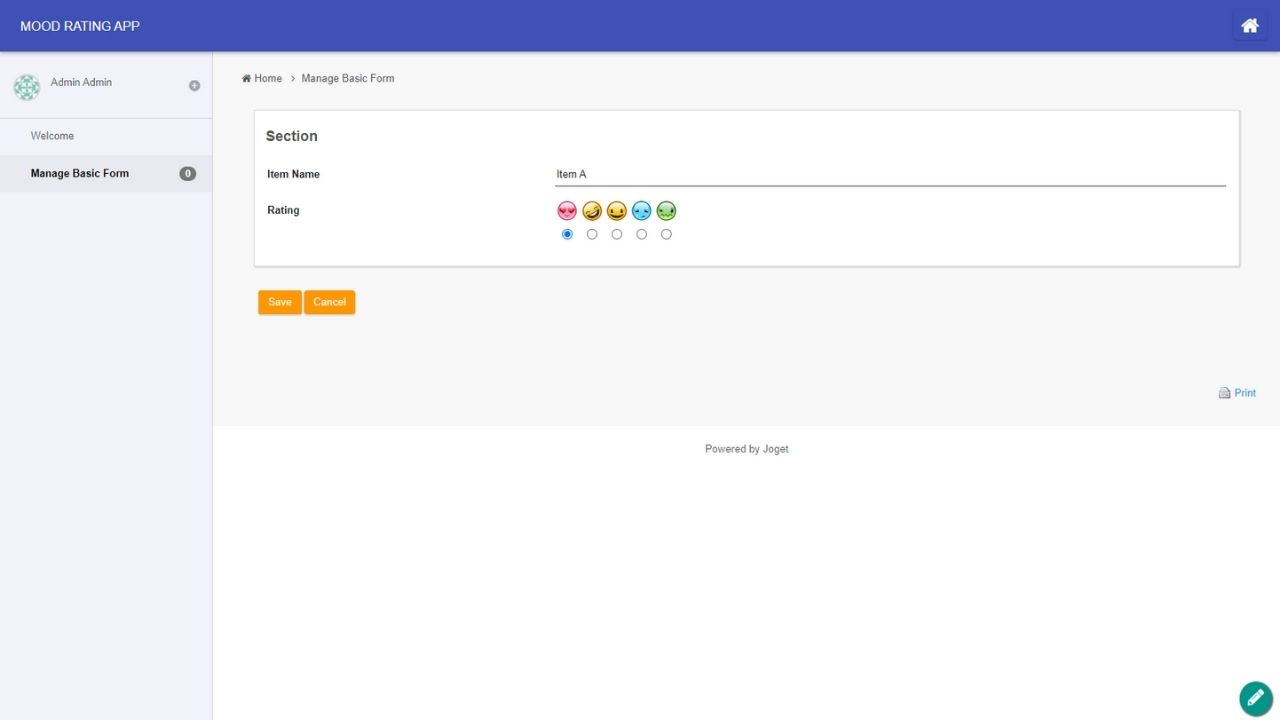Go to home via top-right house icon
The width and height of the screenshot is (1280, 720).
1249,26
